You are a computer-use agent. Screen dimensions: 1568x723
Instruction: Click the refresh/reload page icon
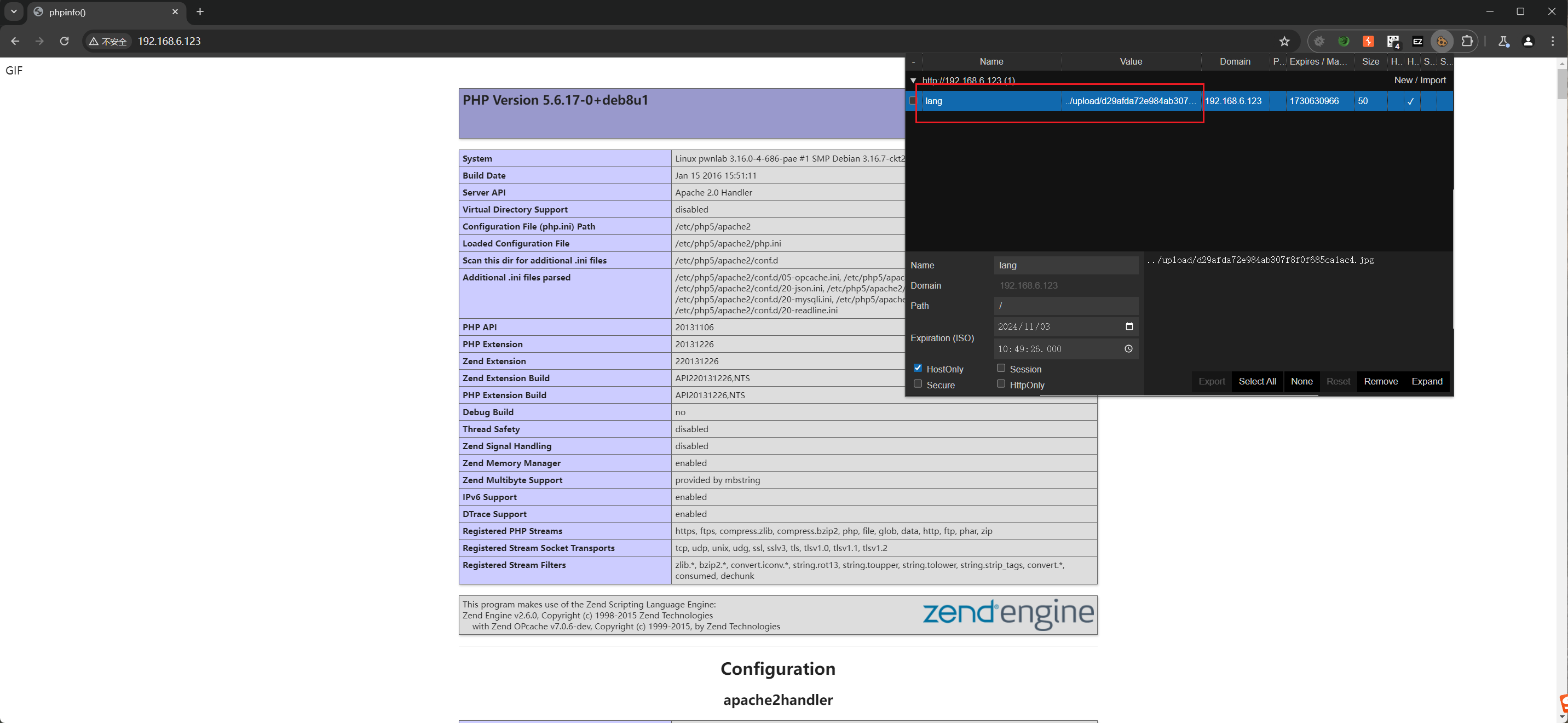click(64, 41)
